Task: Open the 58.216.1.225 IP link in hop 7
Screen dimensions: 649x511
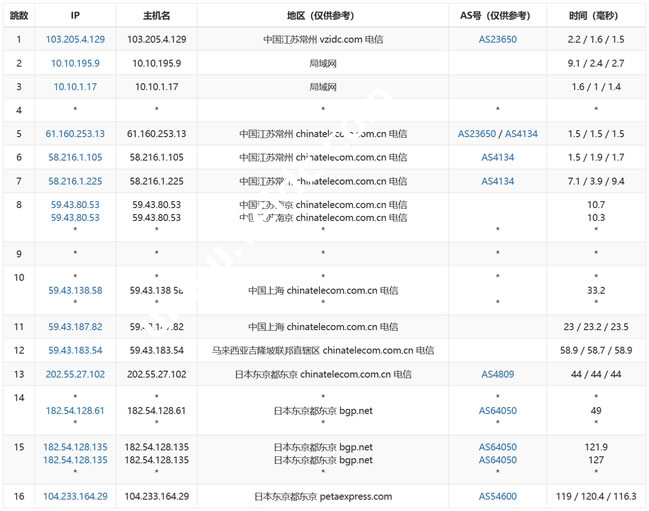Action: coord(75,181)
